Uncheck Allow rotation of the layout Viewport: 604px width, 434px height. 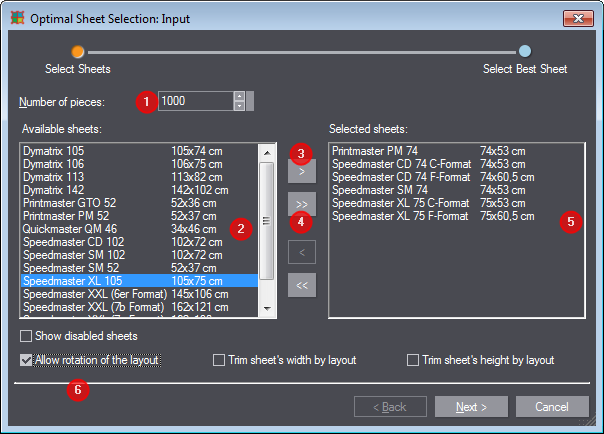point(27,360)
